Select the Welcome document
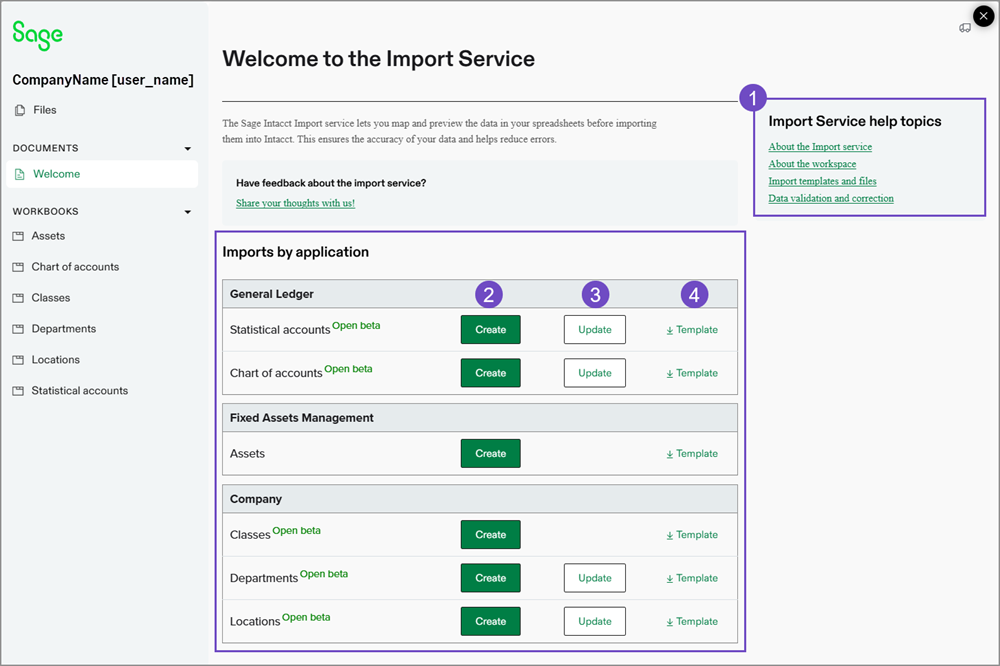The height and width of the screenshot is (666, 1000). (x=56, y=174)
